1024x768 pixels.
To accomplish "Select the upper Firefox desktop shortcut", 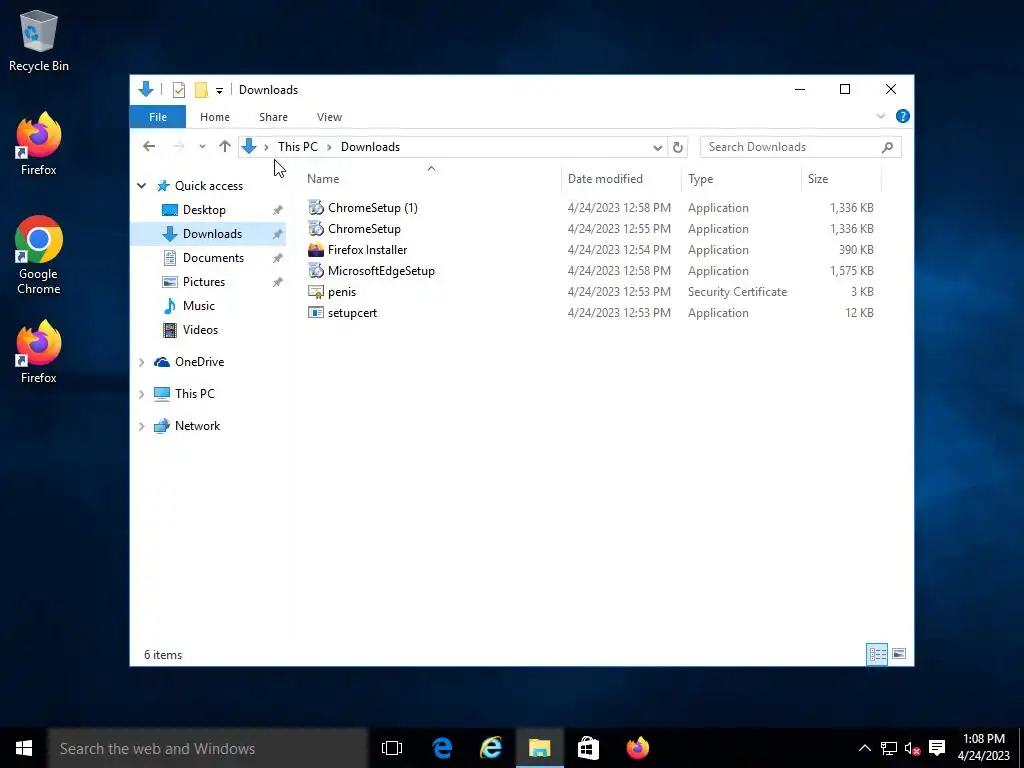I will (x=39, y=144).
